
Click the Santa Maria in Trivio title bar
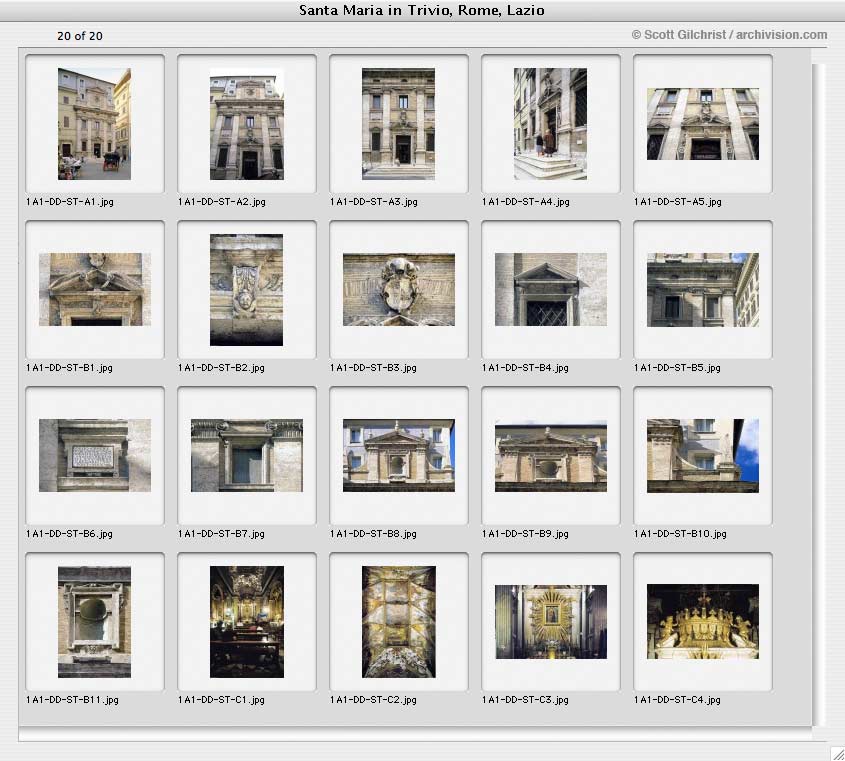[422, 10]
